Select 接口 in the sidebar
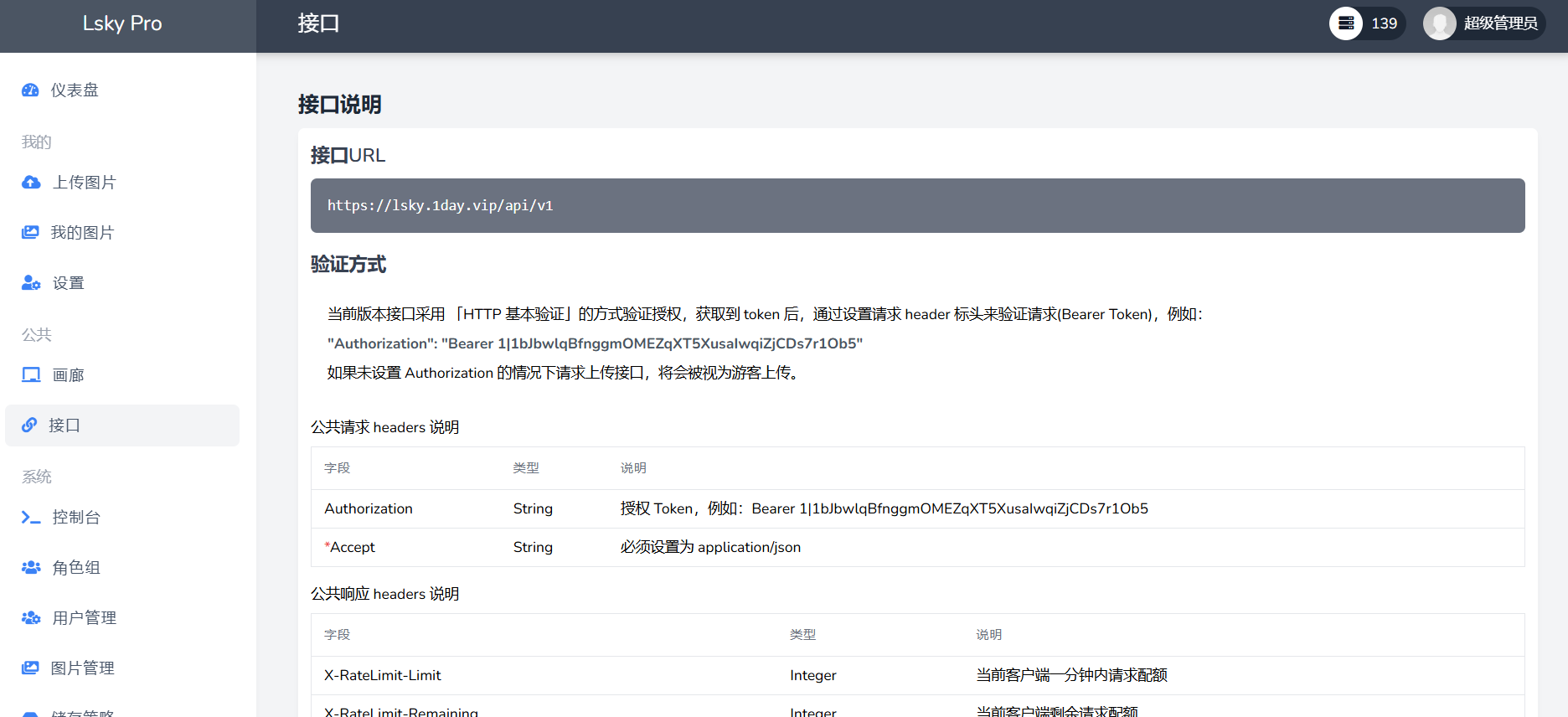 [x=122, y=426]
